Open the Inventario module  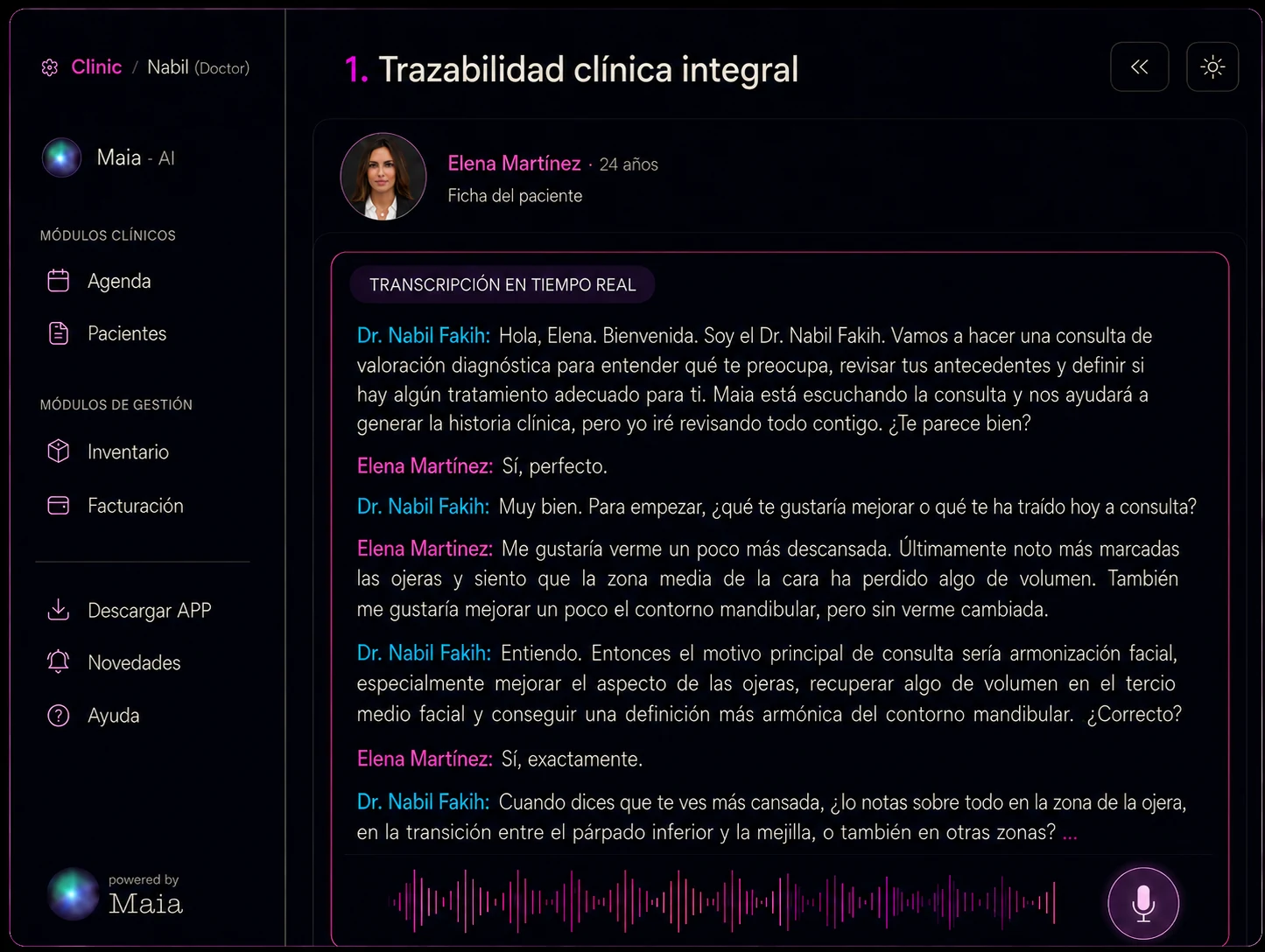click(x=128, y=451)
